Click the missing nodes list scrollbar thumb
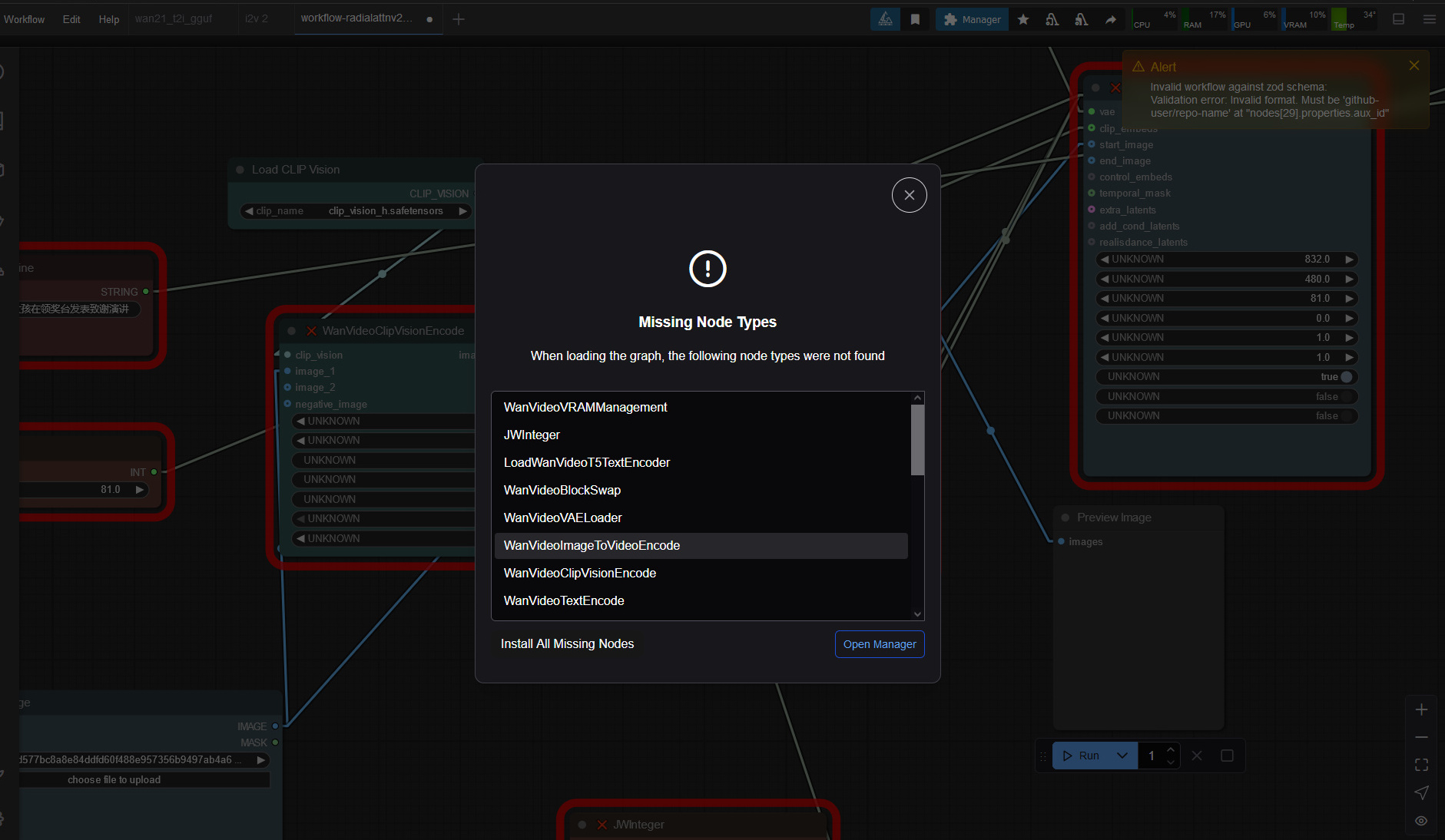The height and width of the screenshot is (840, 1445). click(917, 439)
